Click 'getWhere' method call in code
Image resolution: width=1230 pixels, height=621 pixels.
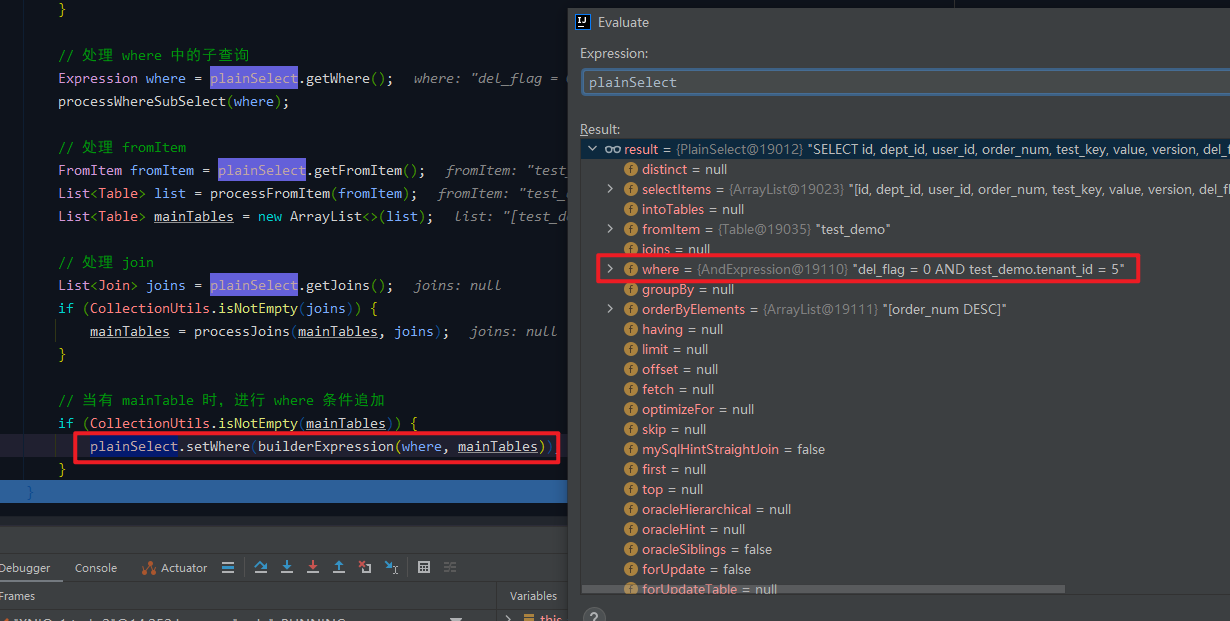[338, 78]
